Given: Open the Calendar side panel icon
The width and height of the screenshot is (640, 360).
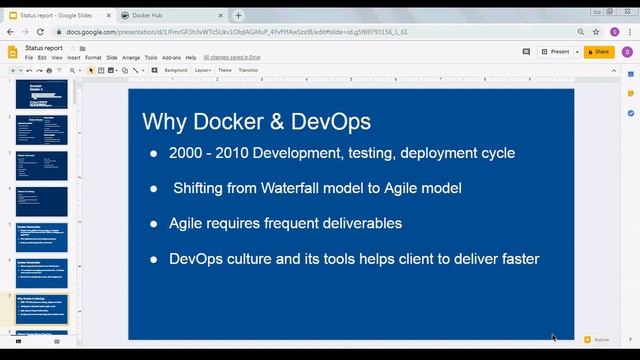Looking at the screenshot, I should [631, 74].
